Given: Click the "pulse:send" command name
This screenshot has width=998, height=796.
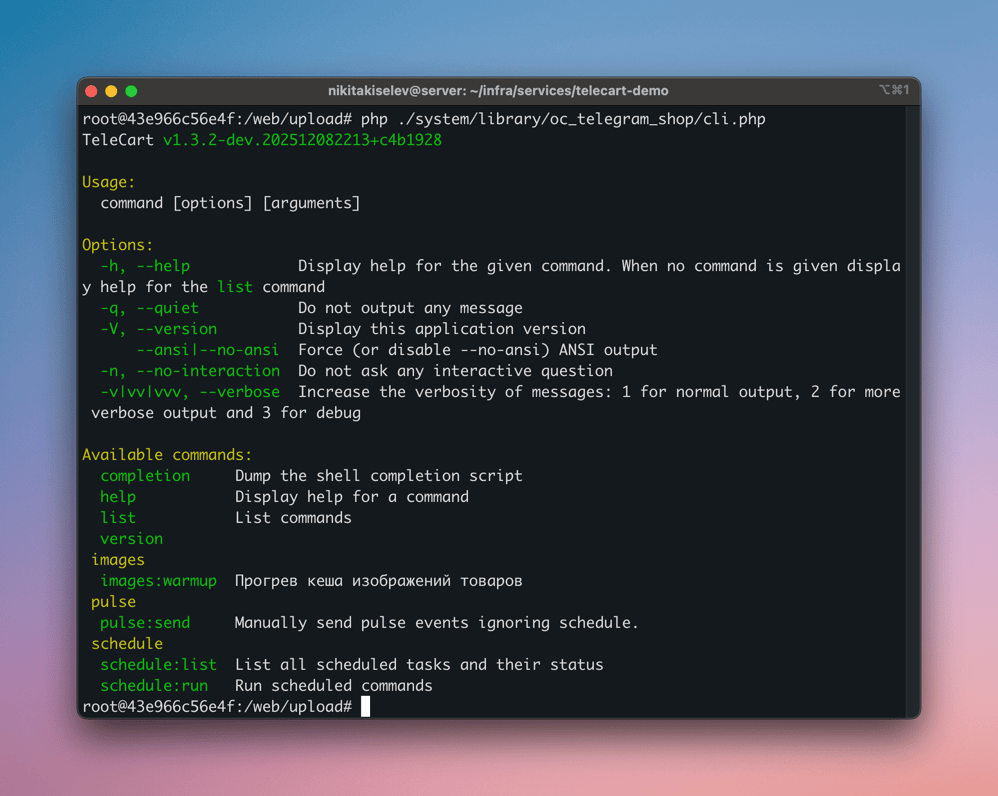Looking at the screenshot, I should tap(145, 623).
